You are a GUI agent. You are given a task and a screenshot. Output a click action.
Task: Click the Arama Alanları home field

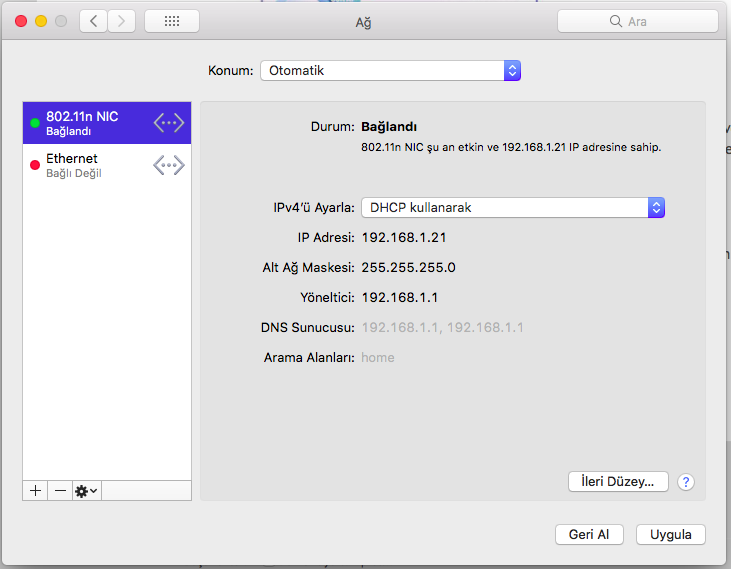click(x=378, y=357)
